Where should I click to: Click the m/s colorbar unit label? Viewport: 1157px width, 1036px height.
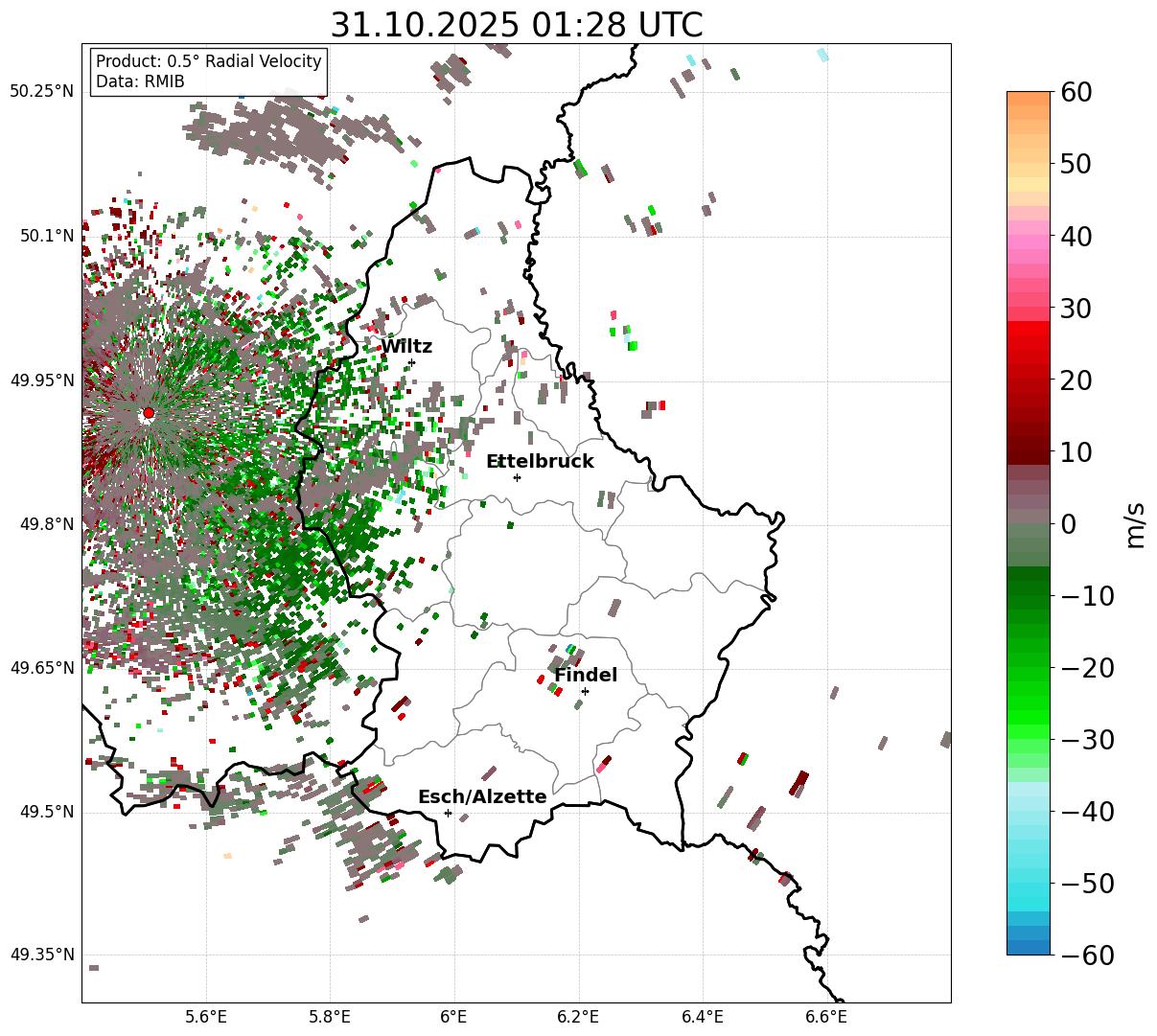[x=1136, y=524]
